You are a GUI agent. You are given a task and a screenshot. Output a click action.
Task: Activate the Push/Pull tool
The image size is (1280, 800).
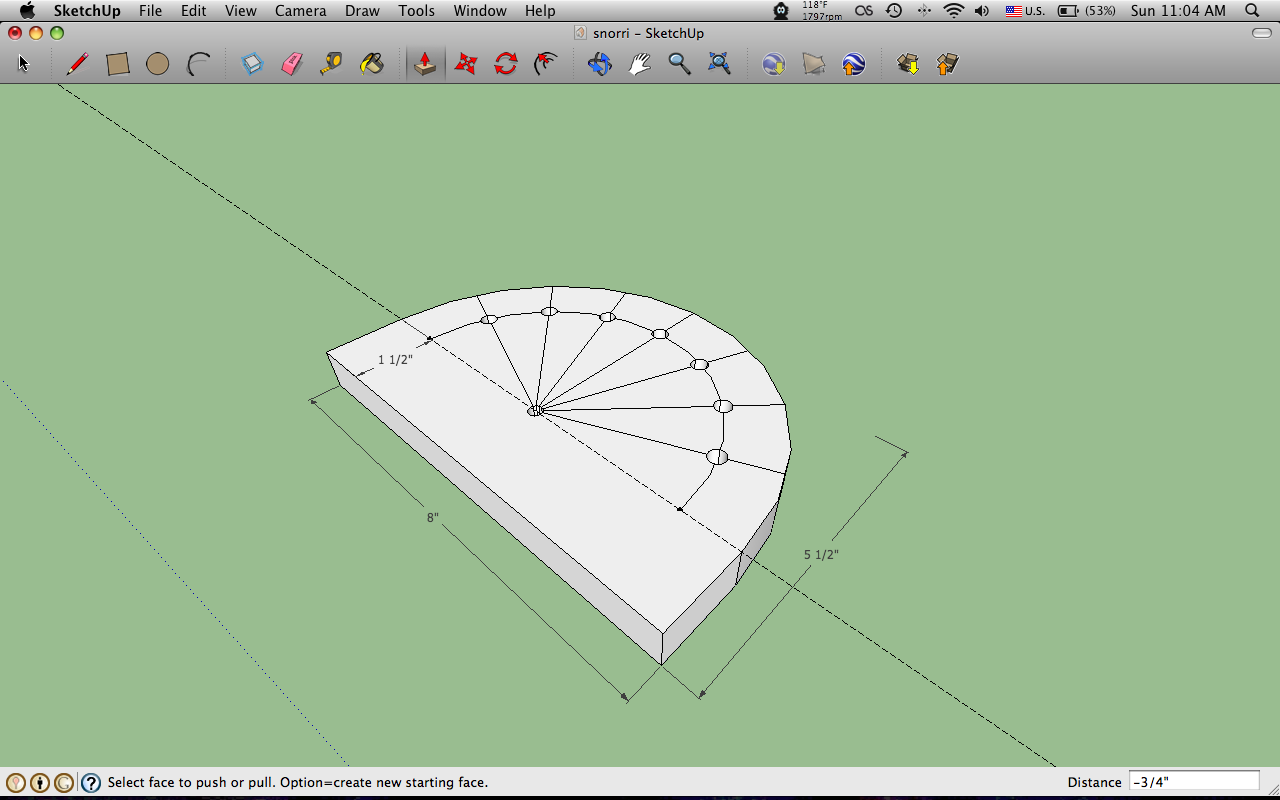(425, 64)
